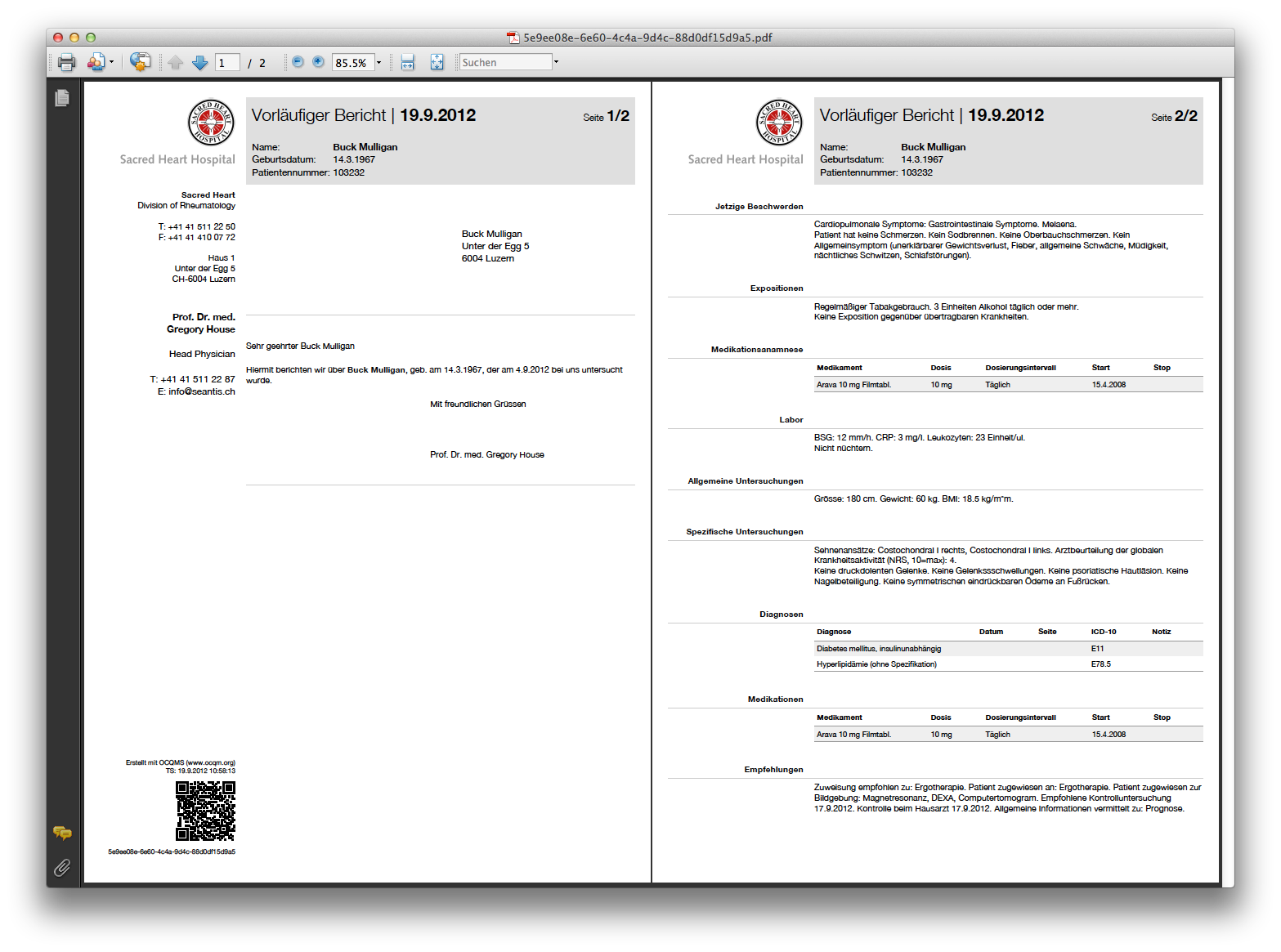Click the 'Empfehlungen' section heading
The width and height of the screenshot is (1281, 952).
click(774, 770)
